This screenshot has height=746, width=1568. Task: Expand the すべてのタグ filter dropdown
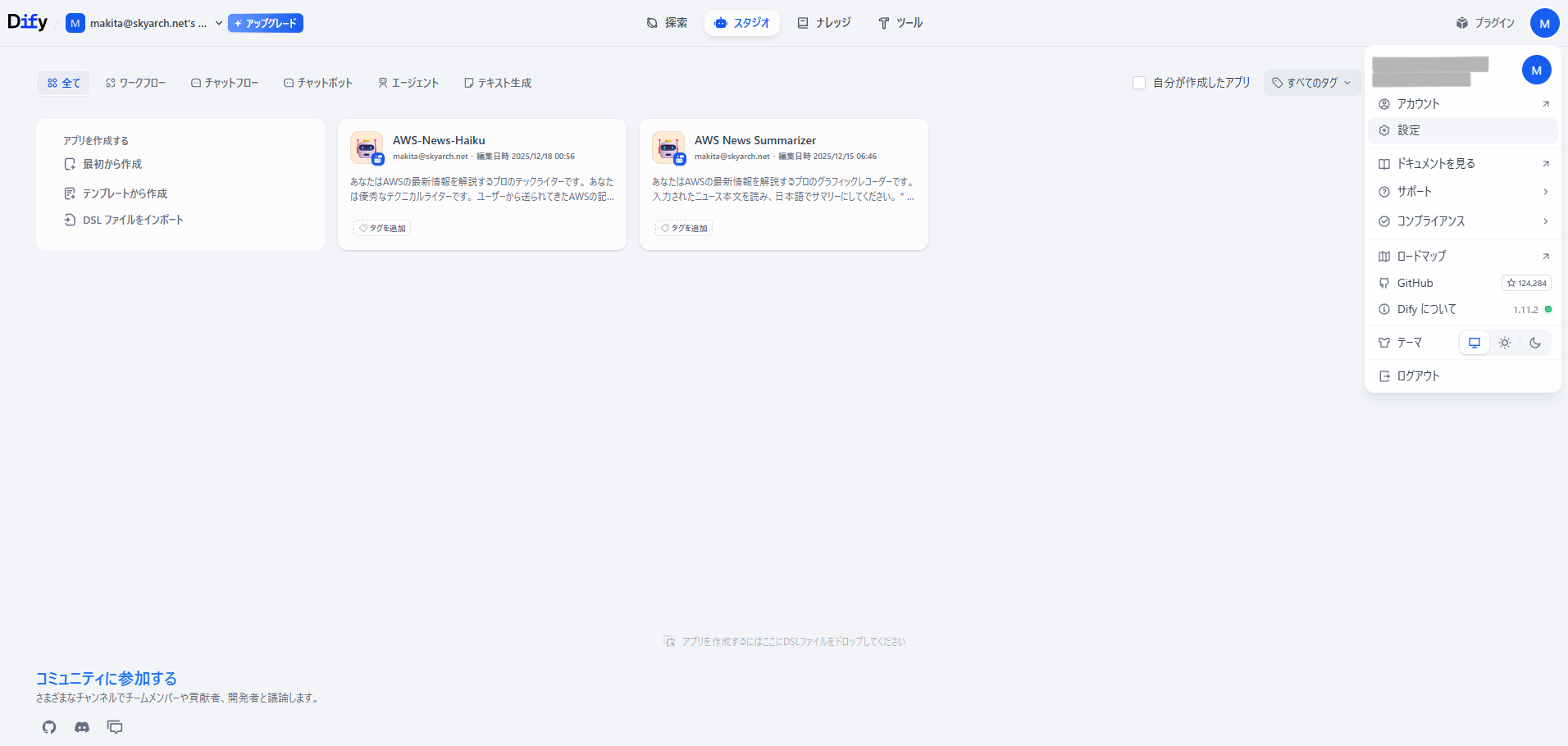1311,83
